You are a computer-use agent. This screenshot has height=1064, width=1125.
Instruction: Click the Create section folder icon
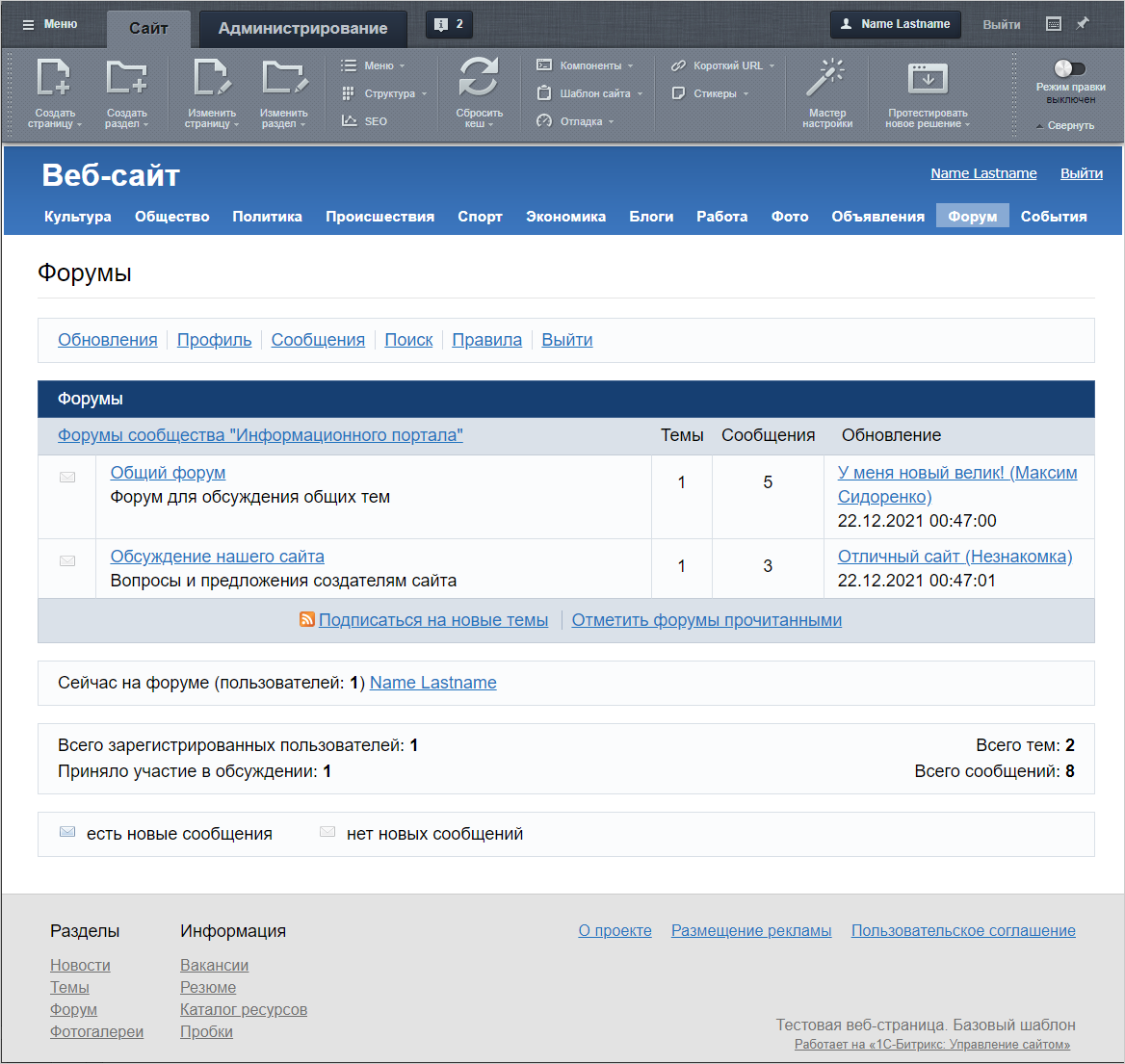click(x=126, y=78)
